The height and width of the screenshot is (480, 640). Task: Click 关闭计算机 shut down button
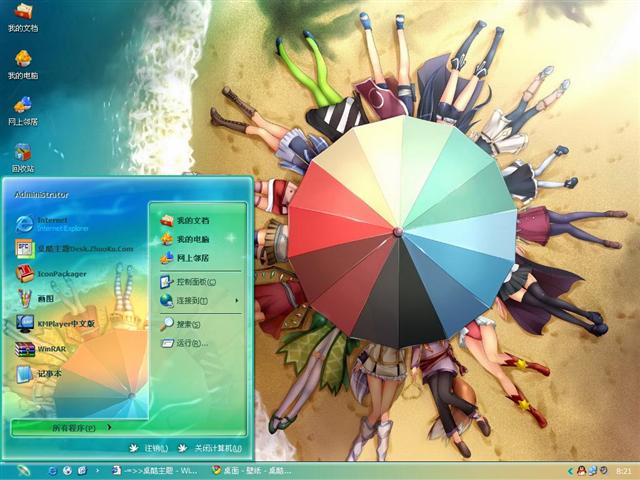point(209,448)
